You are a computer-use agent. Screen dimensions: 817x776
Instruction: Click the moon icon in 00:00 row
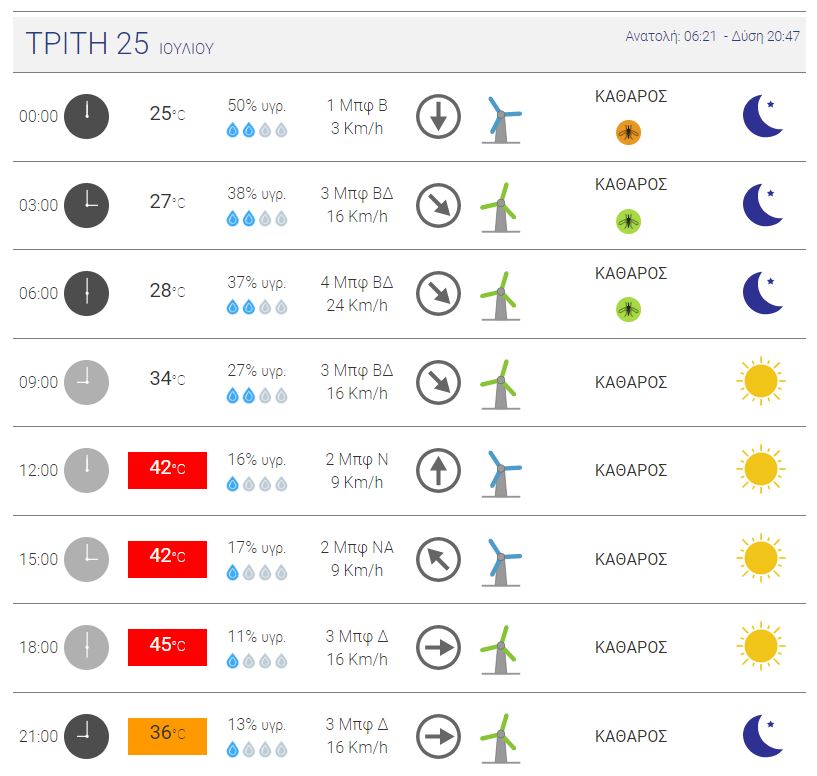coord(762,117)
